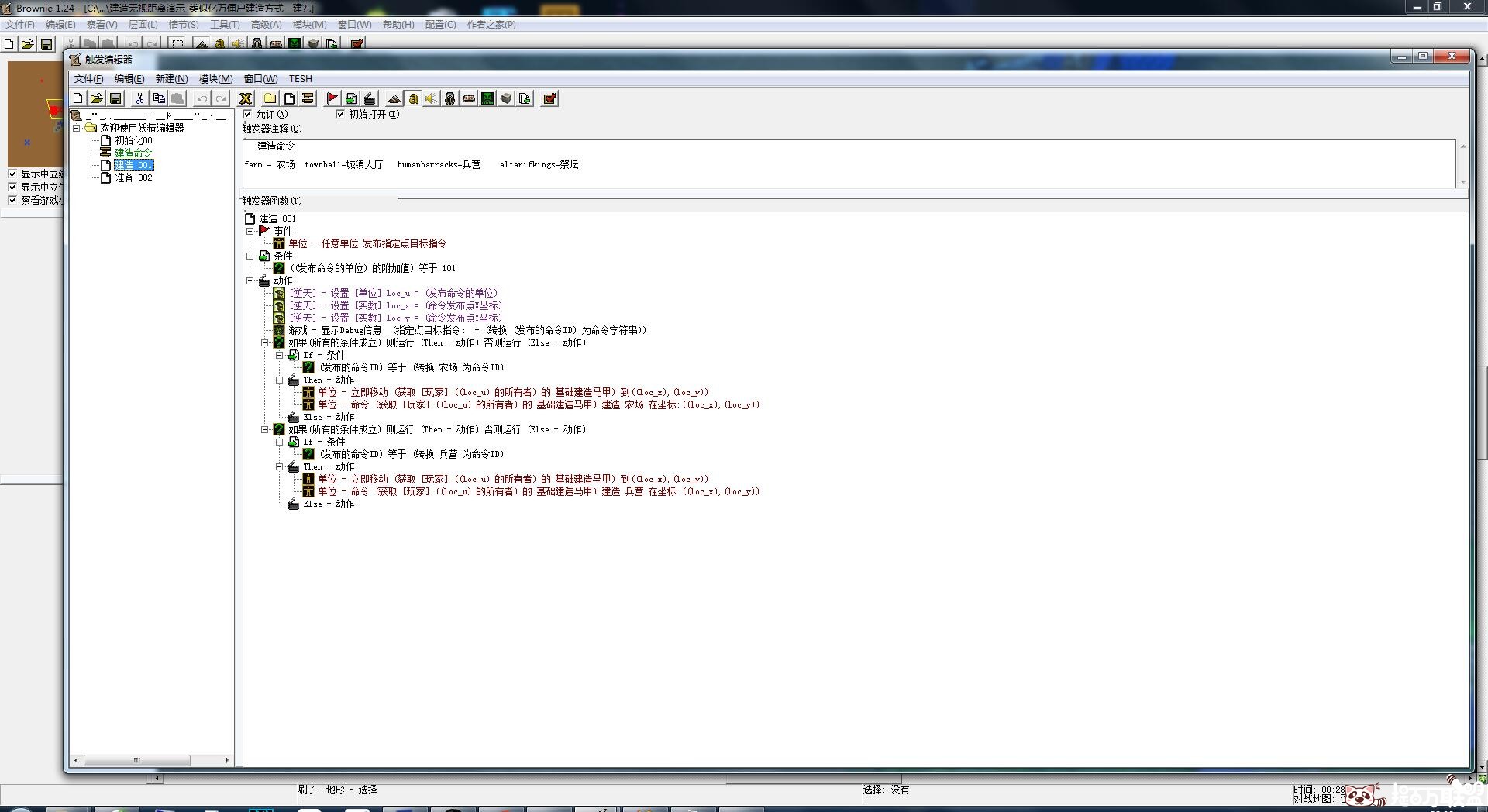Click the yellow X variables icon
Viewport: 1488px width, 812px height.
click(x=246, y=98)
